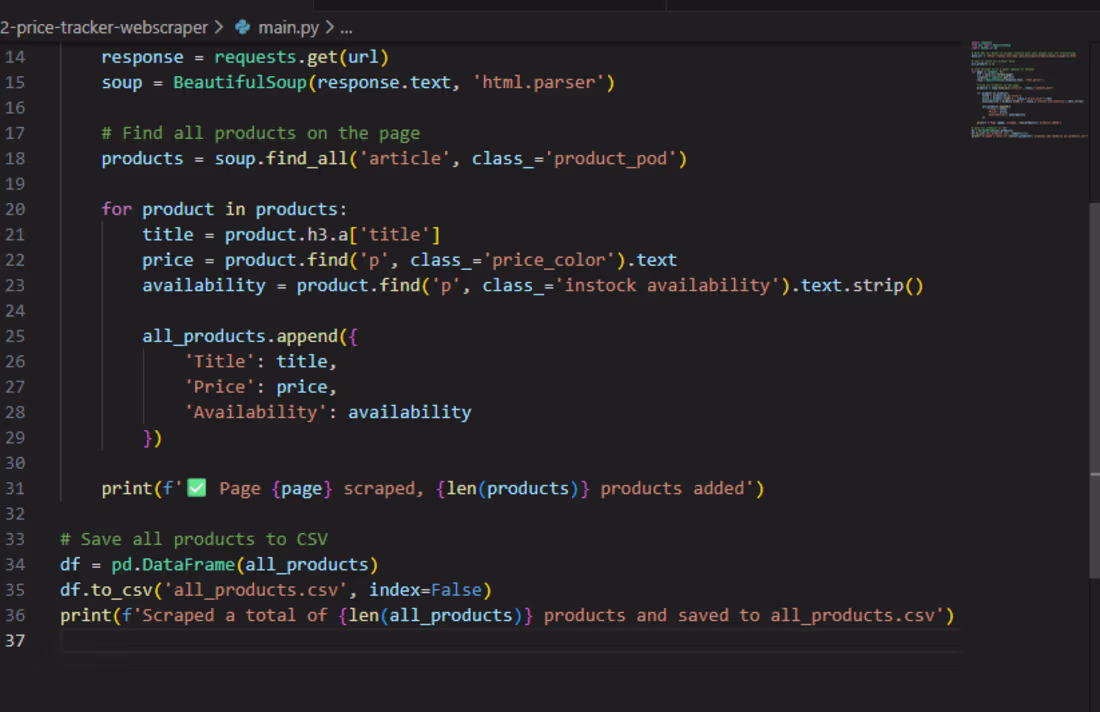Click 'index=False' on line 35
Viewport: 1100px width, 712px height.
425,590
